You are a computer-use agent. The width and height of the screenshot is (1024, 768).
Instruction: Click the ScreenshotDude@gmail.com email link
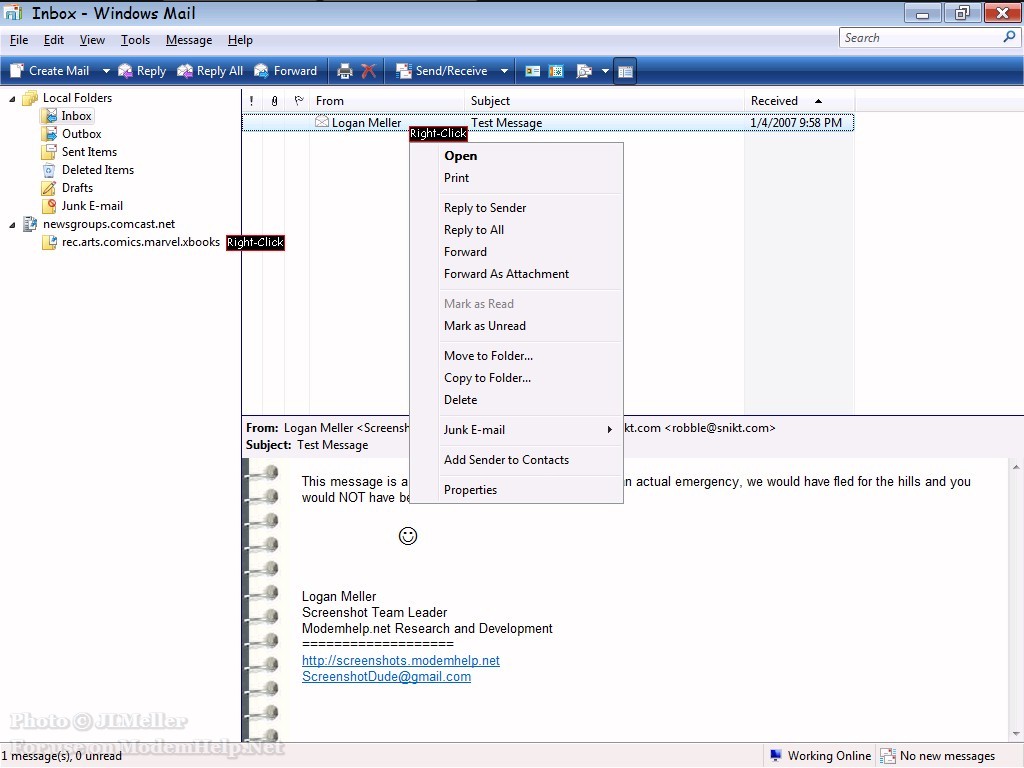(x=386, y=677)
